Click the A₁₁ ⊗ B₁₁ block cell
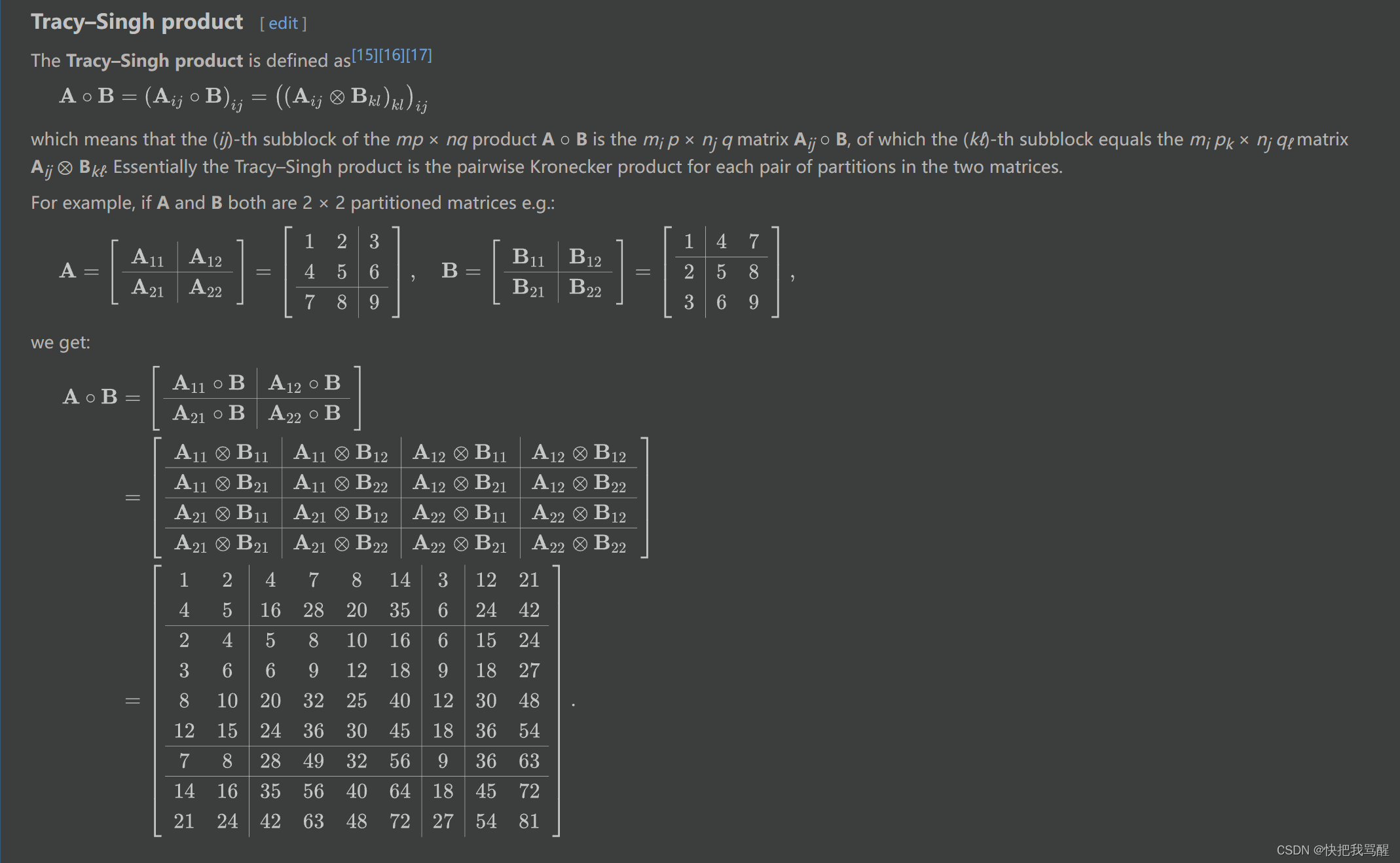This screenshot has width=1400, height=863. click(221, 453)
